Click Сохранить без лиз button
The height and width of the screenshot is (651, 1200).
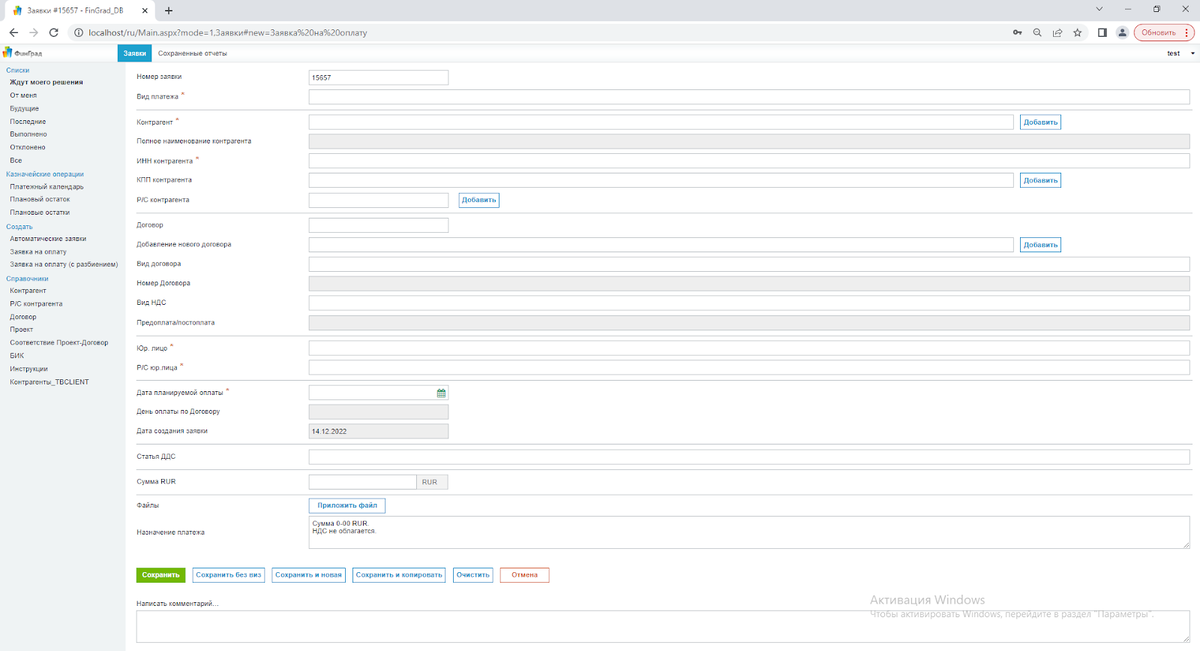[x=229, y=575]
